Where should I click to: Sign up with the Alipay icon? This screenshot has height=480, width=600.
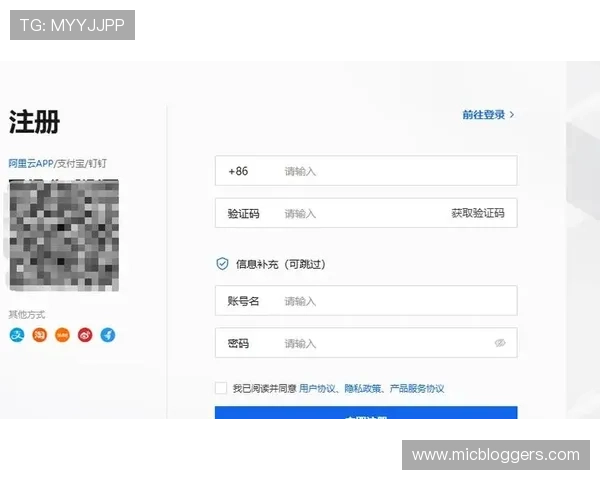(x=17, y=335)
